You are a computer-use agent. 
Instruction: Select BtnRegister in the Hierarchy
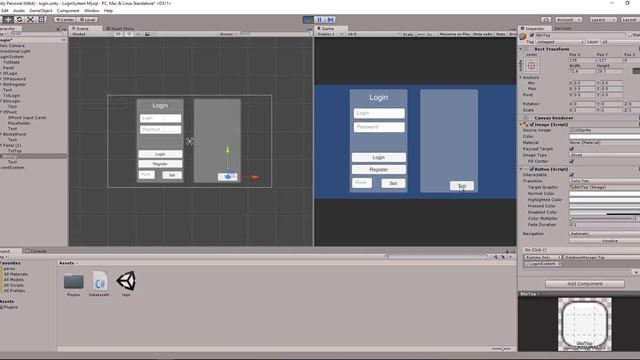[14, 84]
